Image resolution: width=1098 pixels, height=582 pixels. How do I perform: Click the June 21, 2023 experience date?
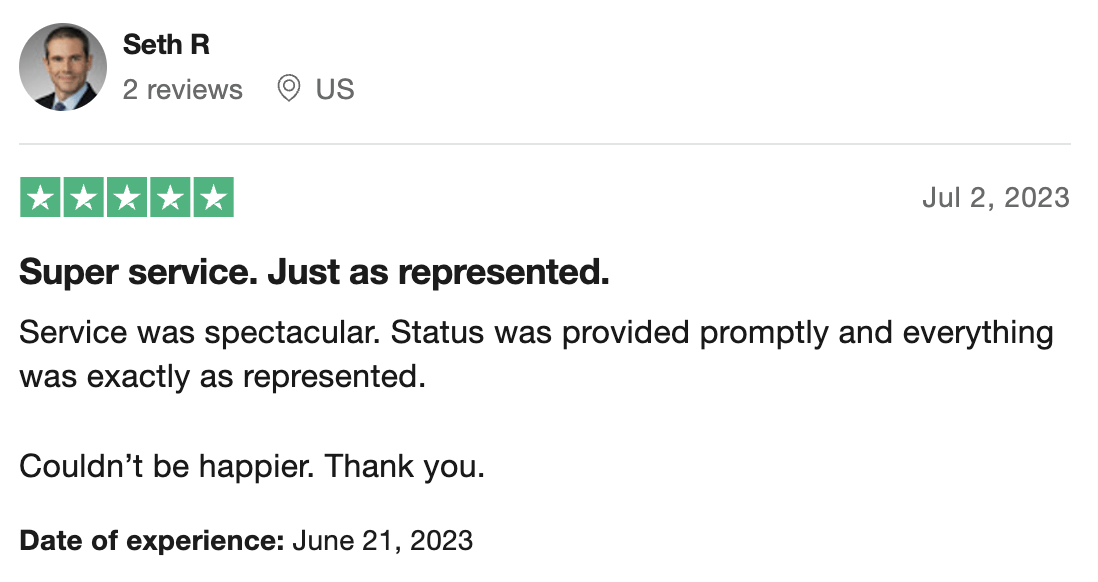click(x=382, y=541)
